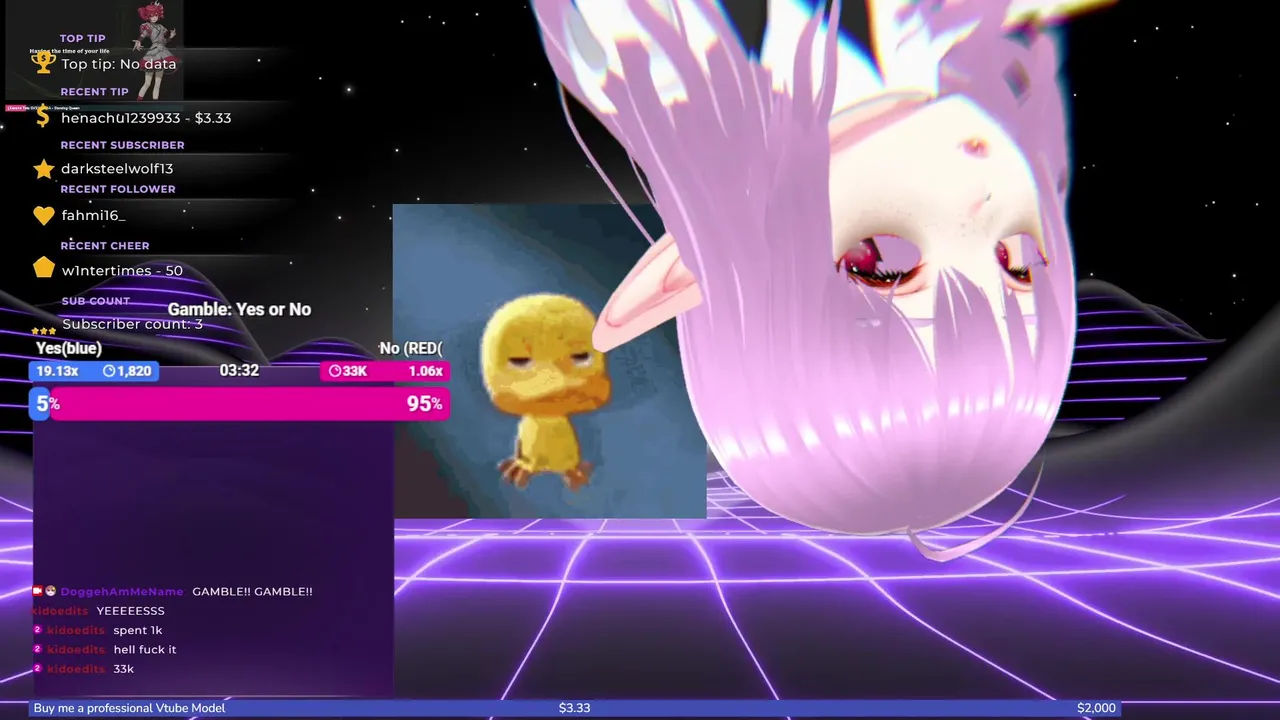Click the 'fahmi16_' follower name

[x=93, y=215]
